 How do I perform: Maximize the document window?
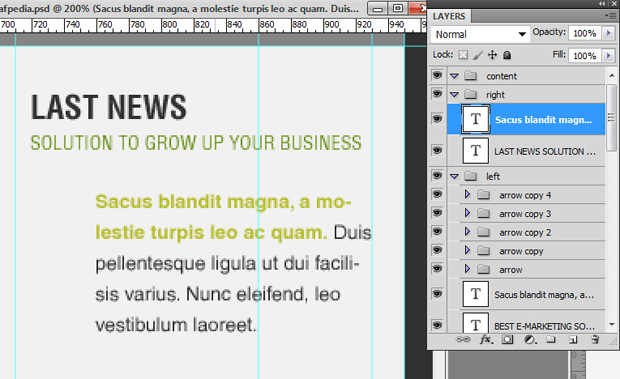tap(398, 8)
